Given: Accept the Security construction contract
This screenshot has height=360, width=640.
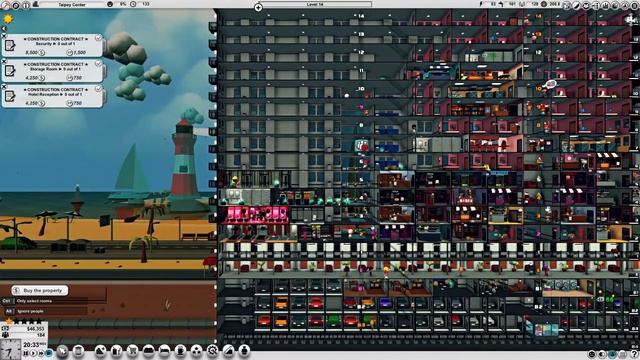Looking at the screenshot, I should (x=98, y=38).
